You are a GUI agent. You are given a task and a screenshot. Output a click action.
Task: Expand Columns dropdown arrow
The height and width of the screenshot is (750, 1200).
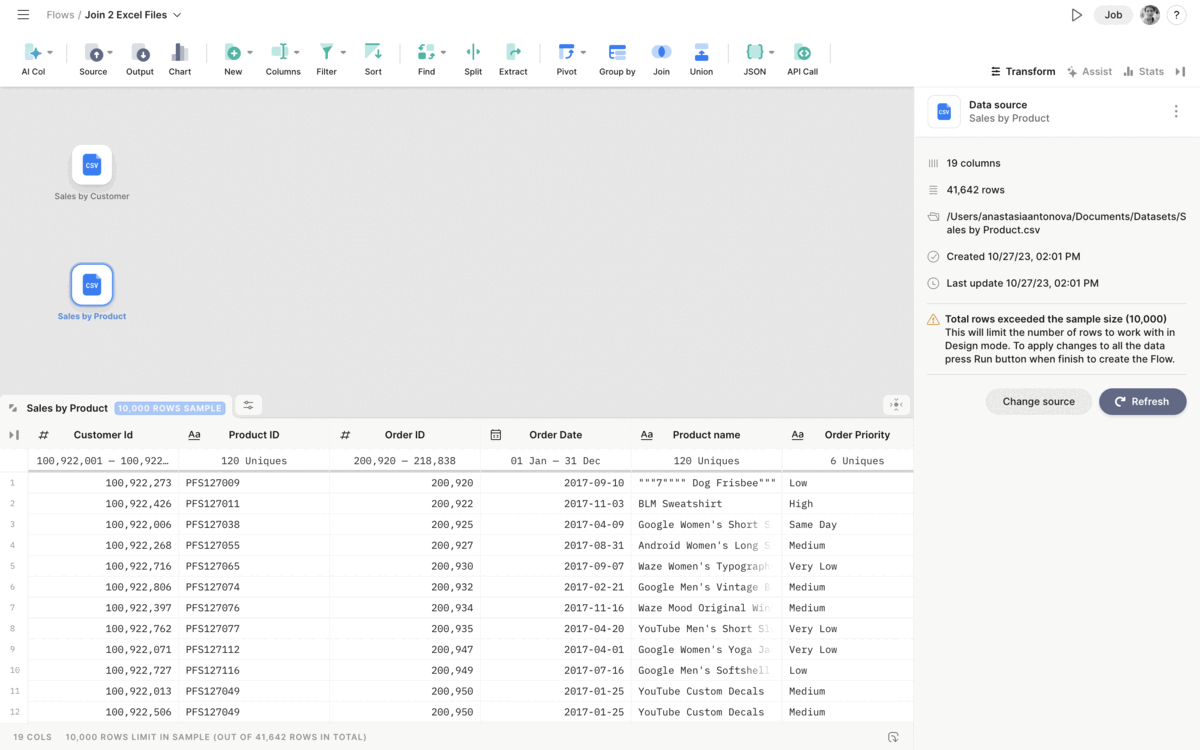point(297,52)
